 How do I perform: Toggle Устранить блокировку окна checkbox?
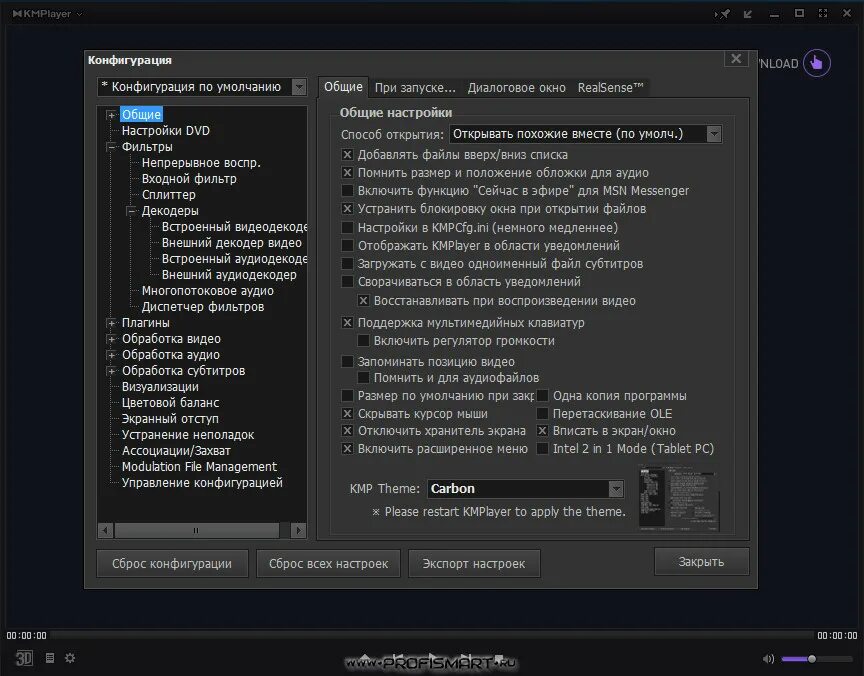tap(347, 209)
